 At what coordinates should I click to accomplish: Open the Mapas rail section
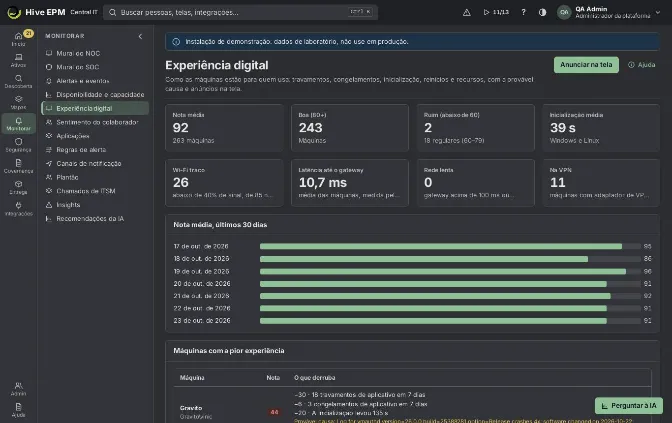coord(18,103)
